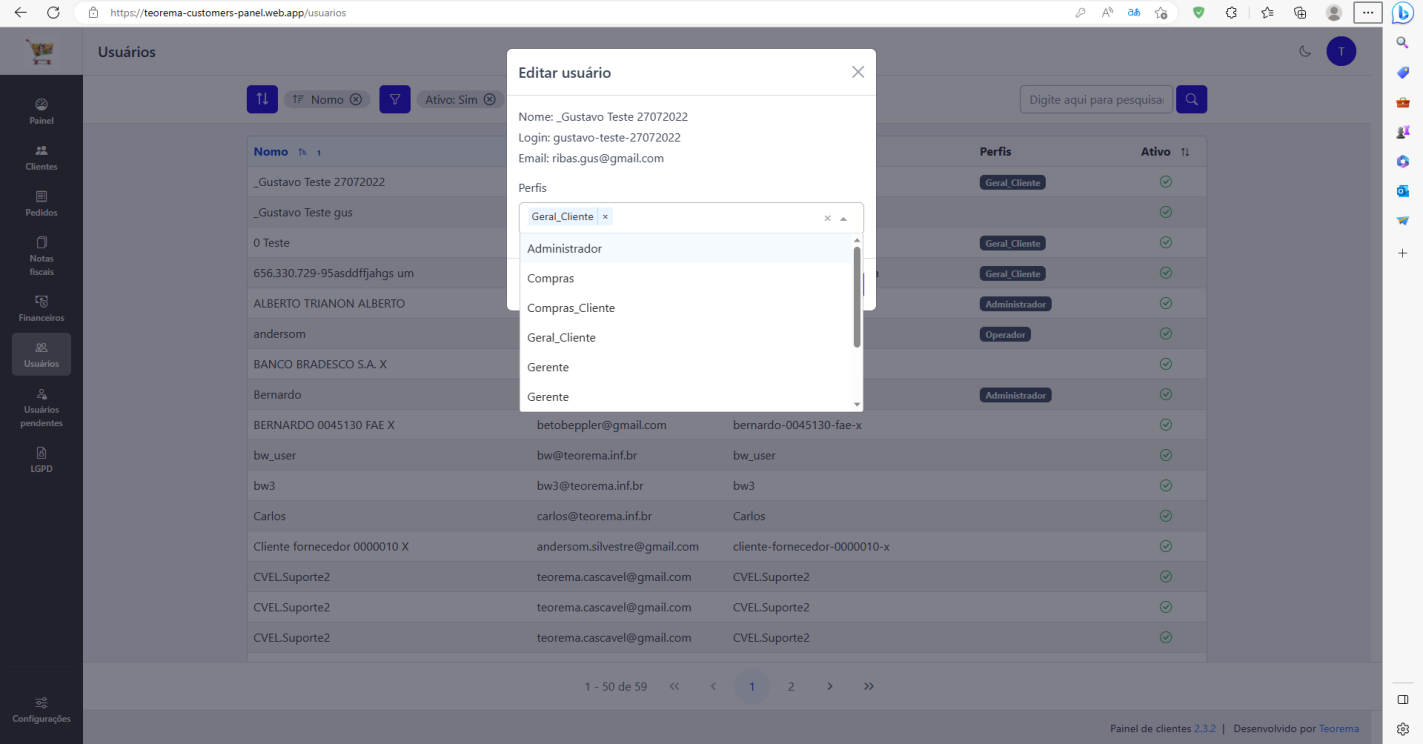
Task: Go to page 2 in pagination
Action: tap(791, 686)
